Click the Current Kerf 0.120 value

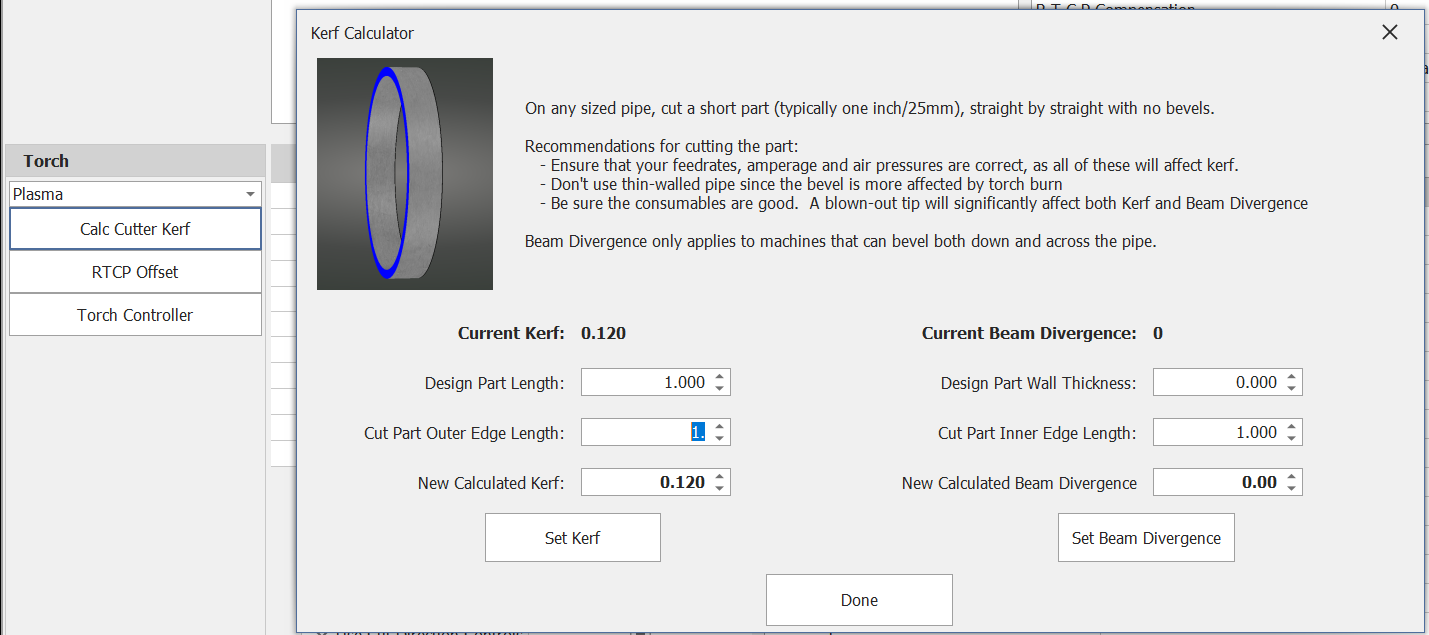point(604,333)
